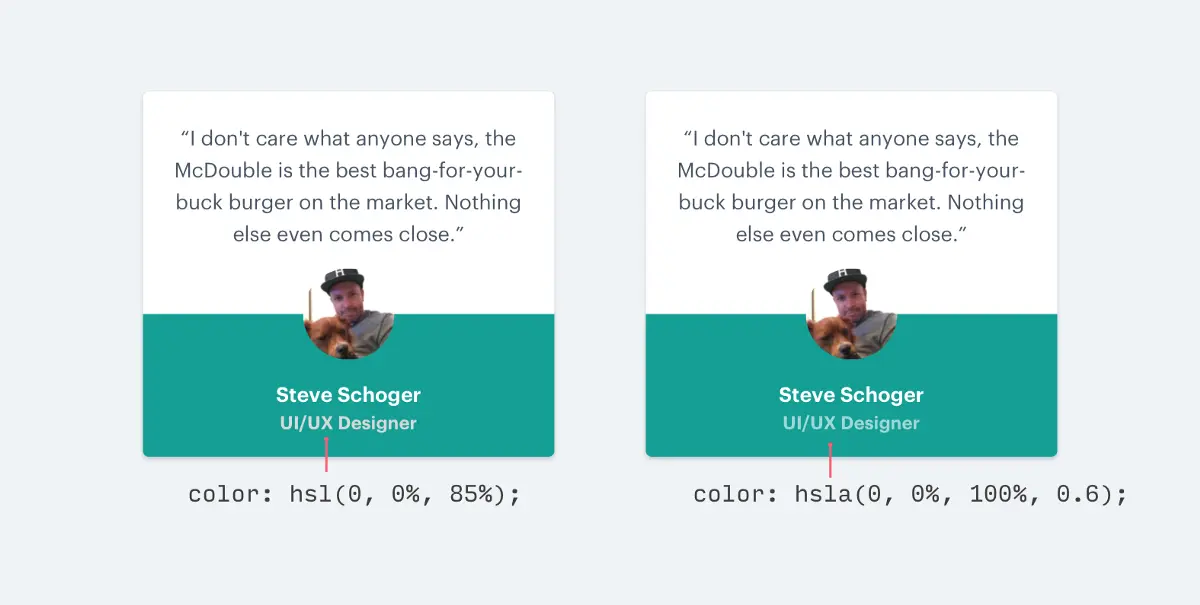
Task: Click the translucent UI/UX Designer subtitle, right card
Action: tap(851, 423)
